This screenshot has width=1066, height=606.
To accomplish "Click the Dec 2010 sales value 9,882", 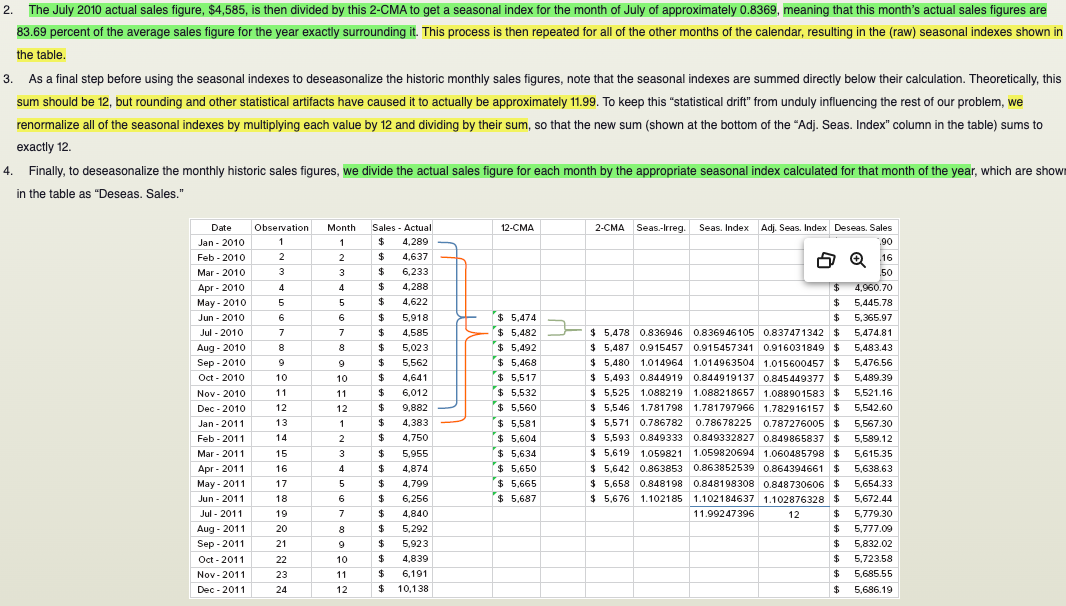I will 415,408.
